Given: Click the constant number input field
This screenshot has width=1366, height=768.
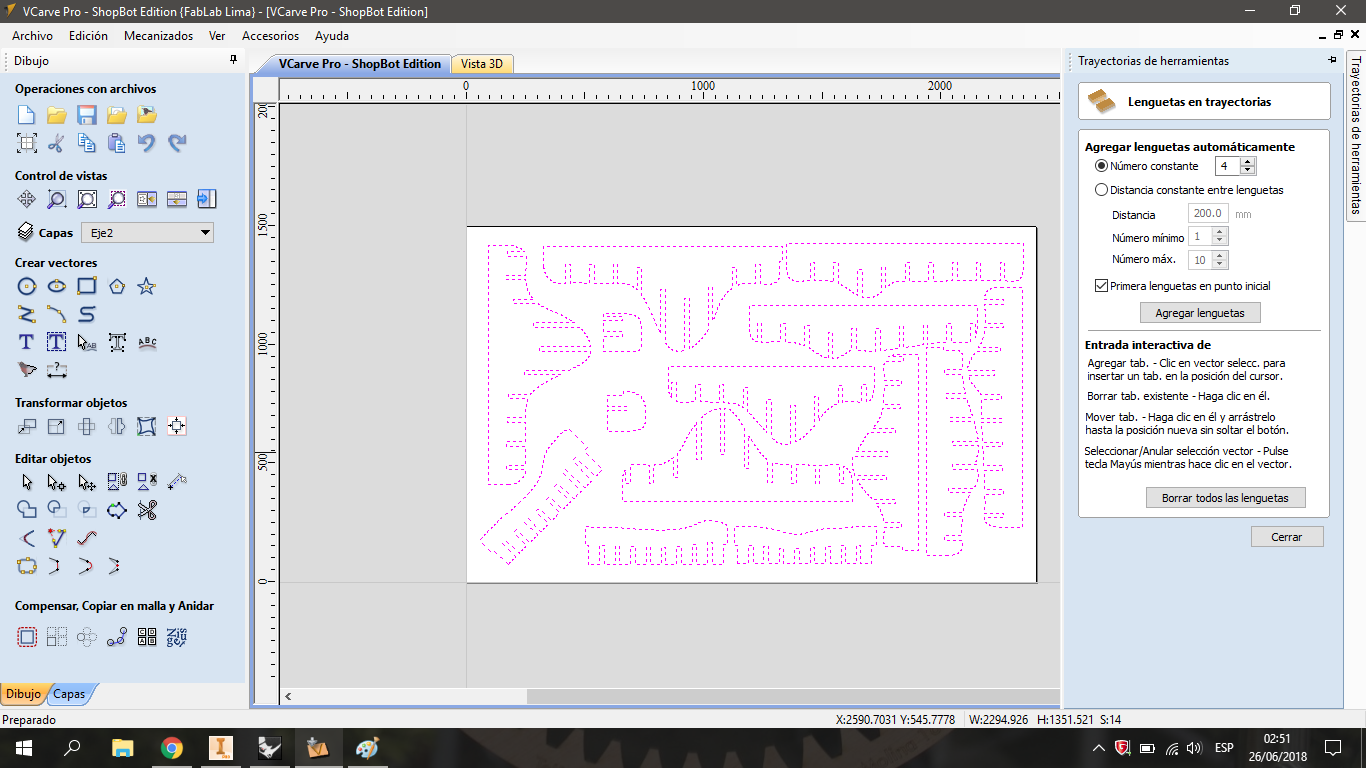Looking at the screenshot, I should [x=1227, y=166].
